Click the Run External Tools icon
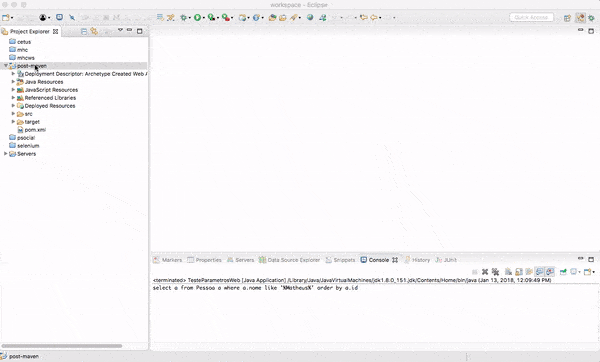 [x=226, y=17]
